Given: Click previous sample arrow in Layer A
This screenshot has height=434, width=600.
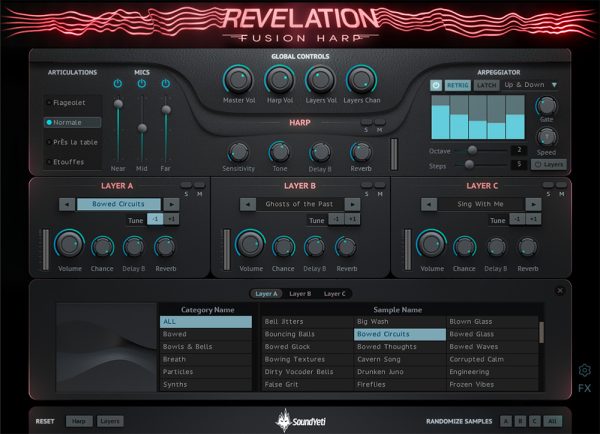Looking at the screenshot, I should [65, 204].
